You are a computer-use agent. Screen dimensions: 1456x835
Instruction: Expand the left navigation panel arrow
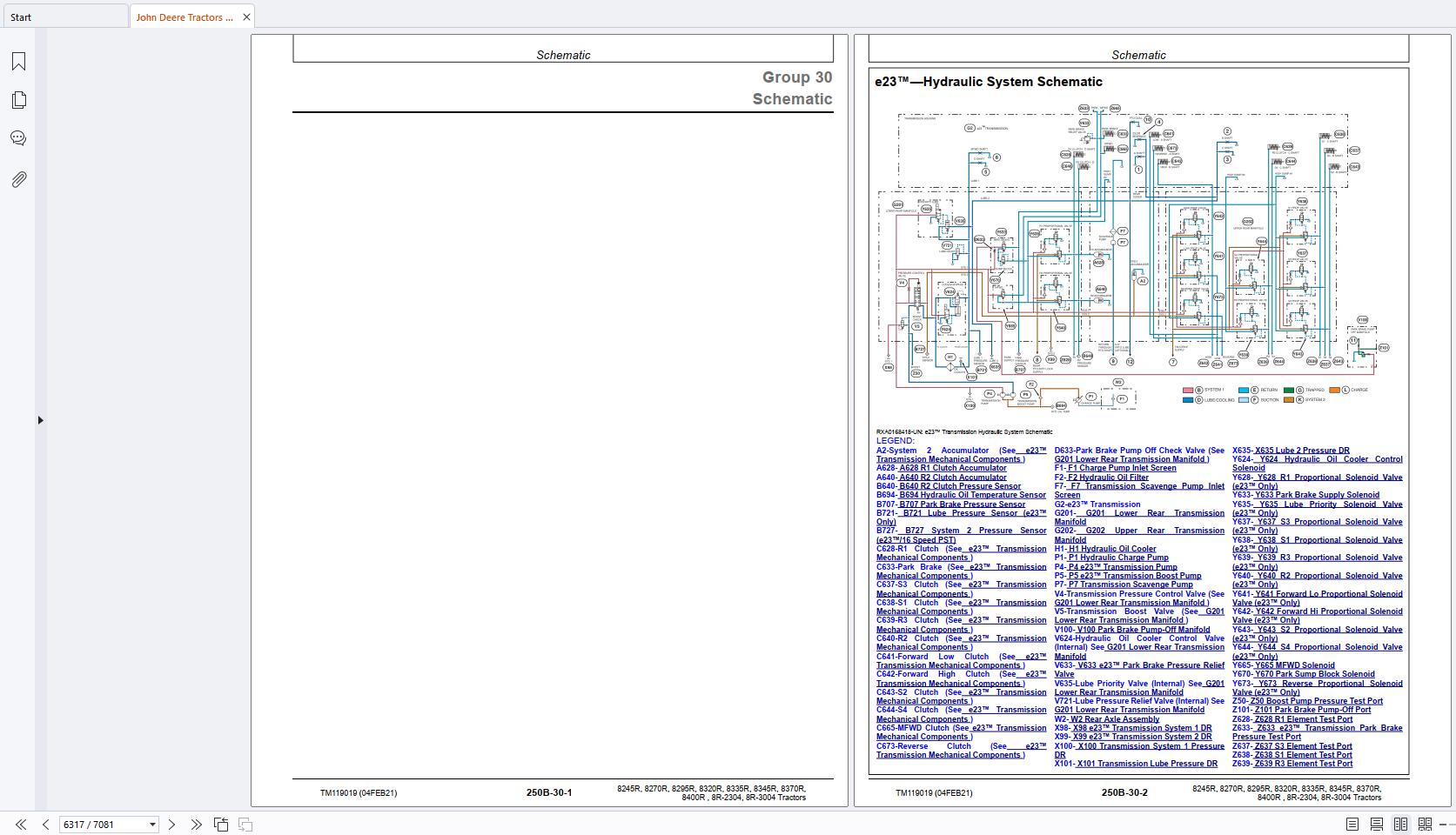click(x=40, y=420)
